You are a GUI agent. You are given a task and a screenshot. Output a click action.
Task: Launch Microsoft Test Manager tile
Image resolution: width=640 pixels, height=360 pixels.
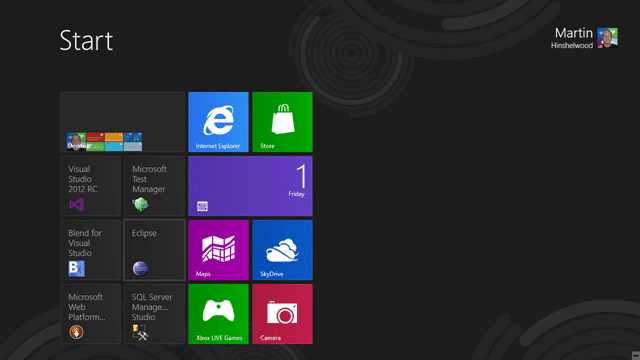(154, 186)
